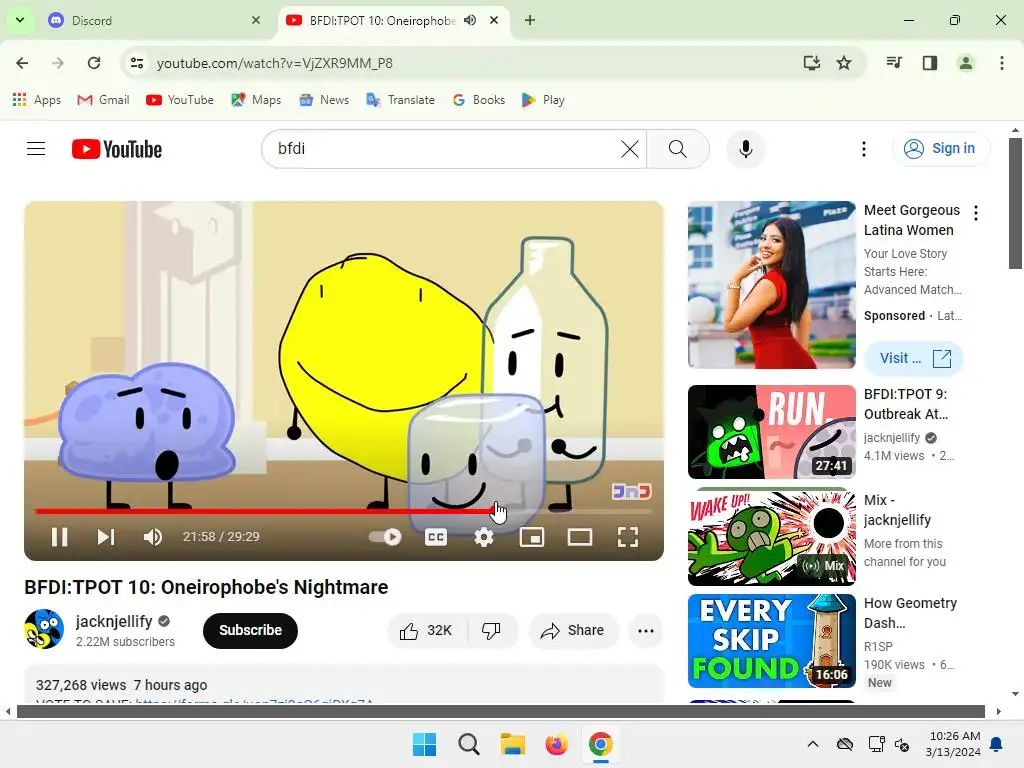
Task: Open the Mix - jacknjellify playlist thumbnail
Action: (771, 537)
